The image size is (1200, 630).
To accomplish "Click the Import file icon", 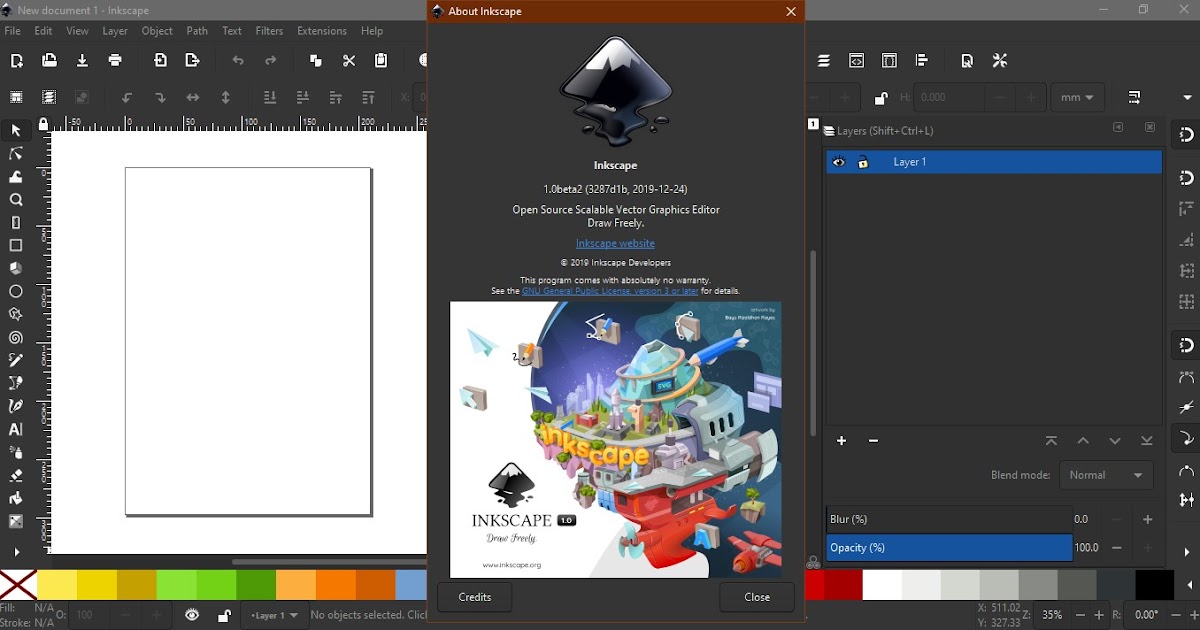I will [160, 61].
